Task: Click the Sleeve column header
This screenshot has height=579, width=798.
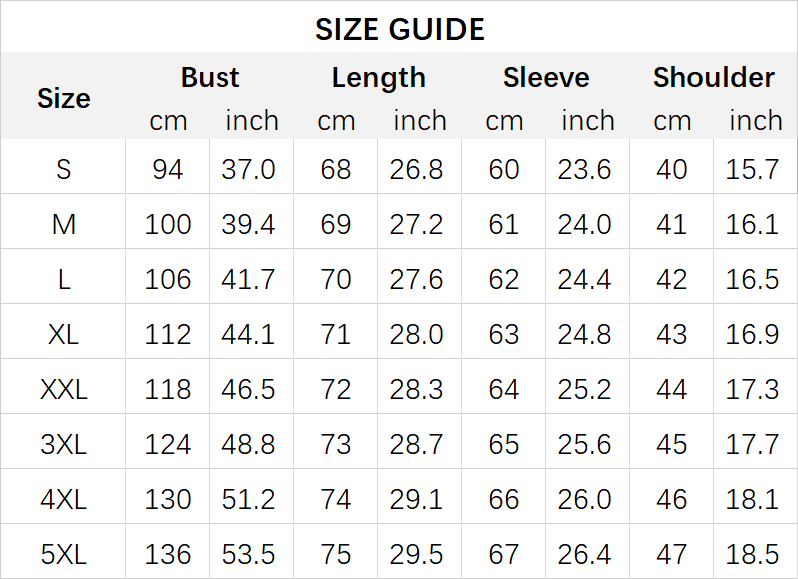Action: point(546,77)
